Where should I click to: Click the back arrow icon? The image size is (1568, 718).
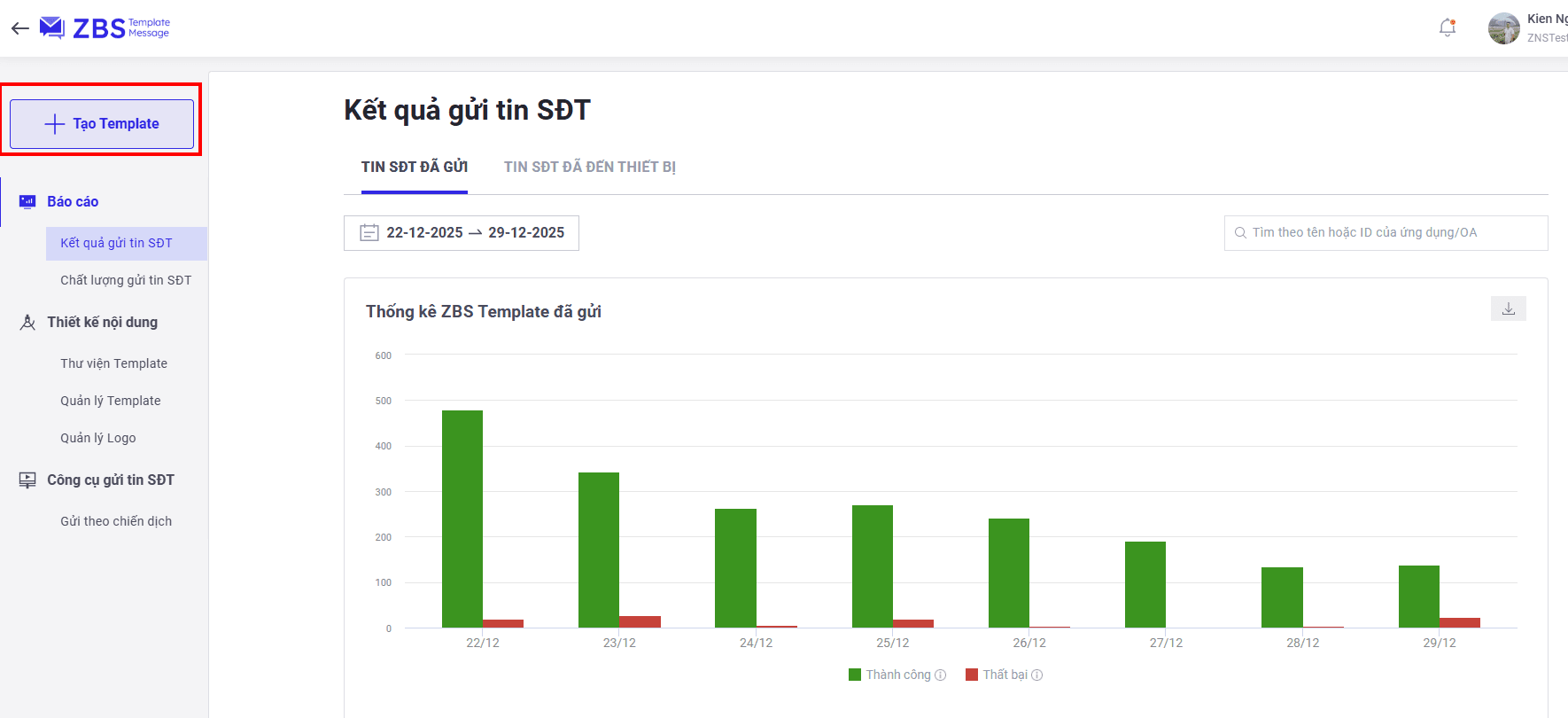[19, 28]
